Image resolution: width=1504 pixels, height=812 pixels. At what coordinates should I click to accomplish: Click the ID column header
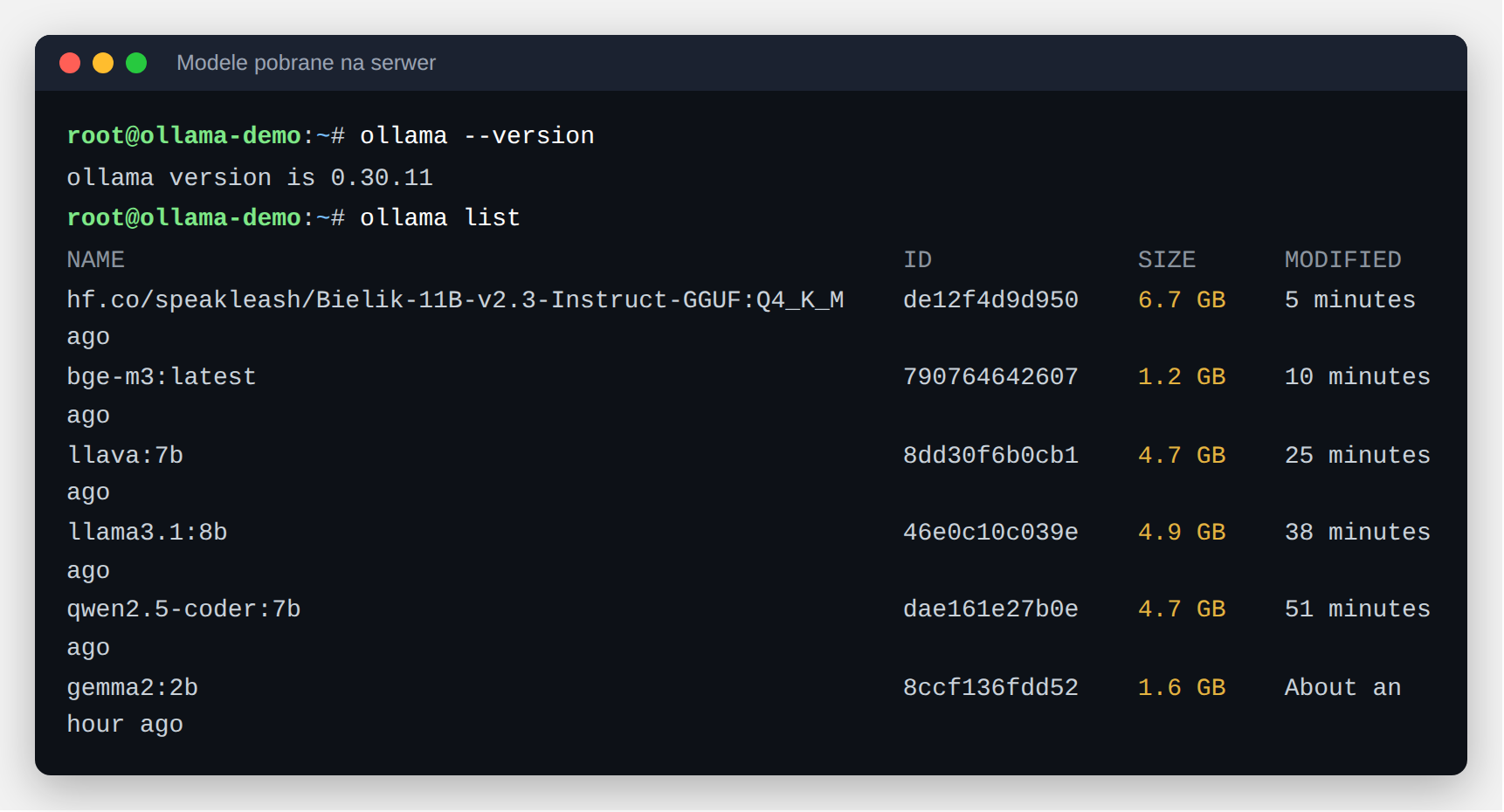click(917, 259)
